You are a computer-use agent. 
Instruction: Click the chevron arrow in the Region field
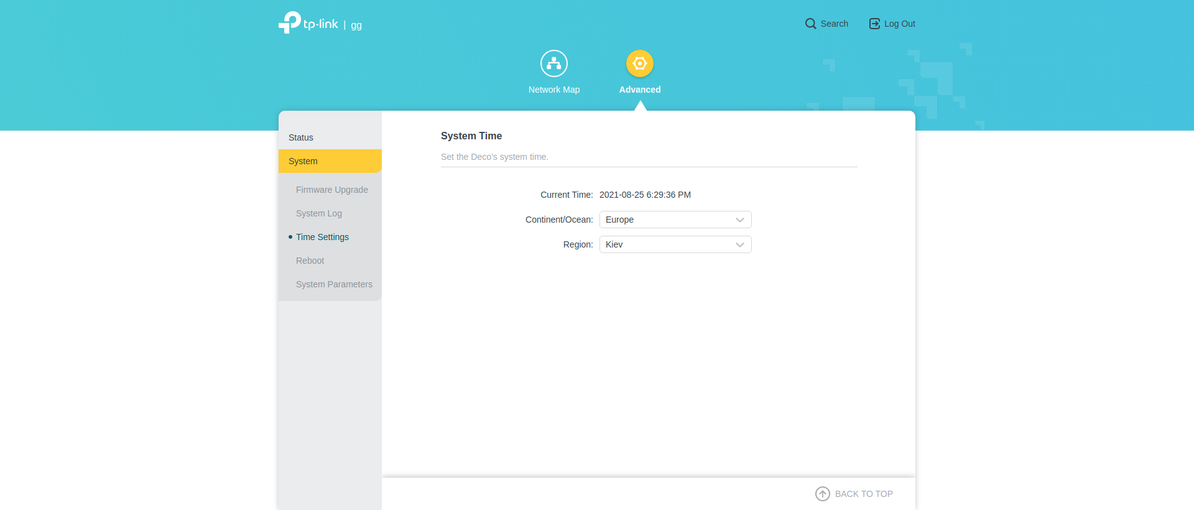coord(740,244)
